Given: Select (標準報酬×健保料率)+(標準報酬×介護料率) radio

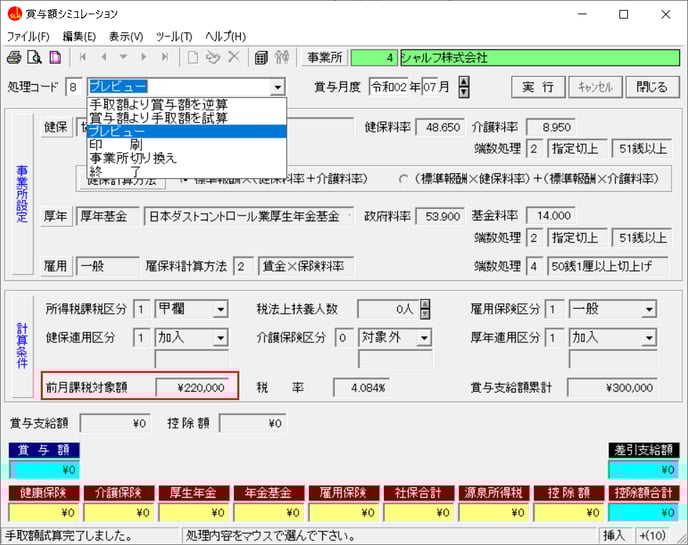Looking at the screenshot, I should [x=403, y=179].
